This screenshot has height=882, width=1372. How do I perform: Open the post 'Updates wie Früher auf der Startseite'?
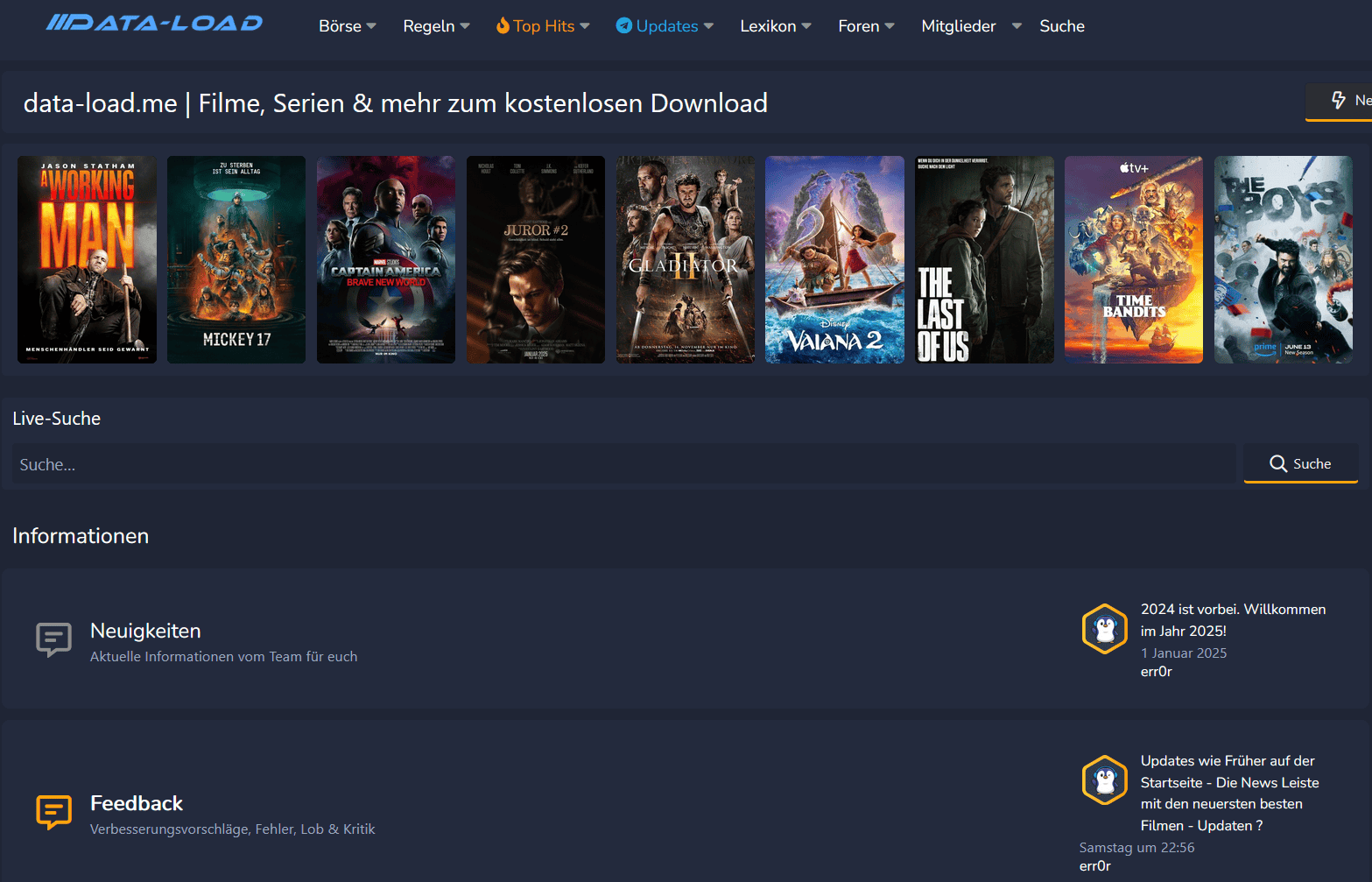pyautogui.click(x=1229, y=793)
